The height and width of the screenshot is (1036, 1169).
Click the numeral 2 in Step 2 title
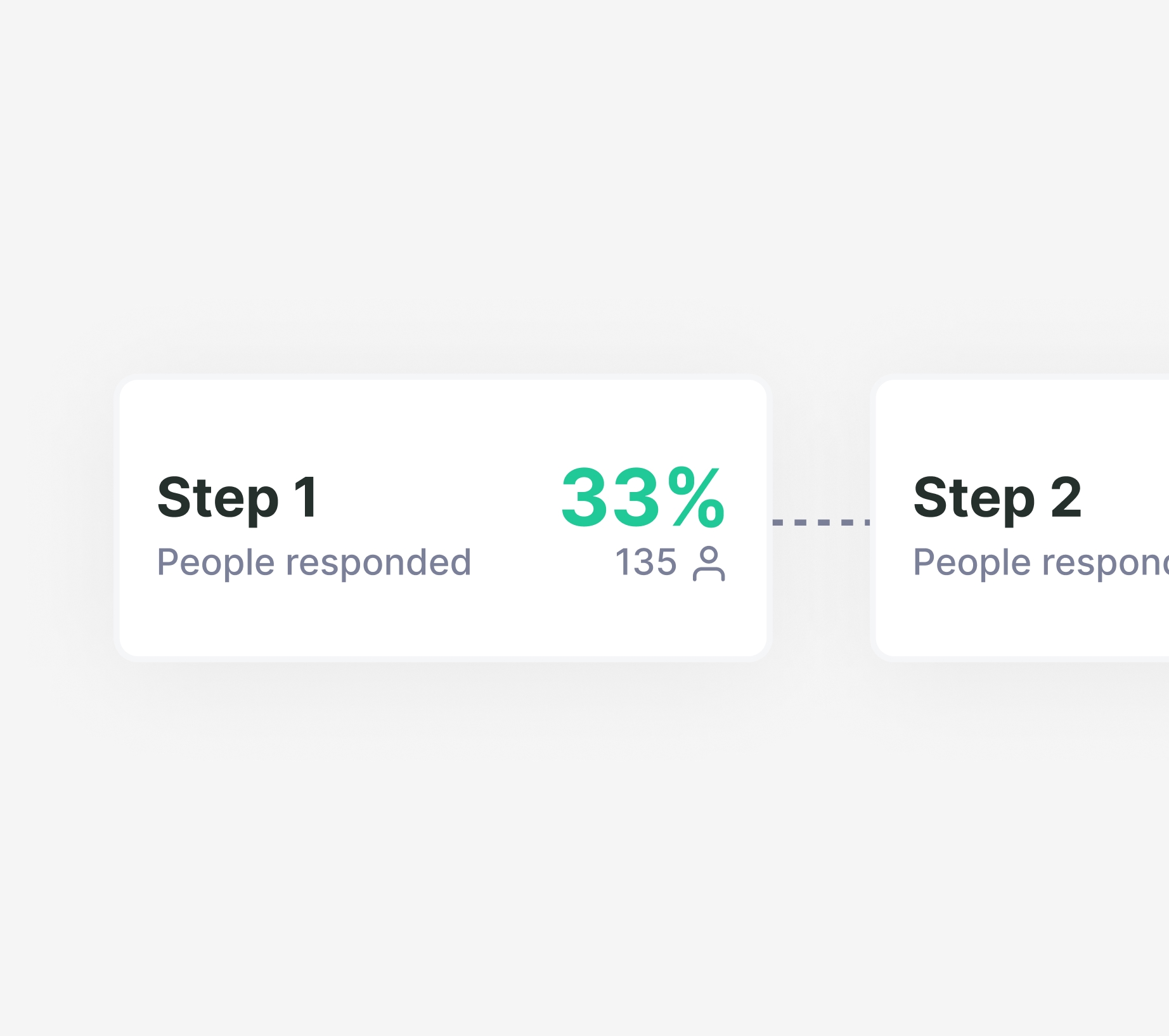tap(1066, 497)
